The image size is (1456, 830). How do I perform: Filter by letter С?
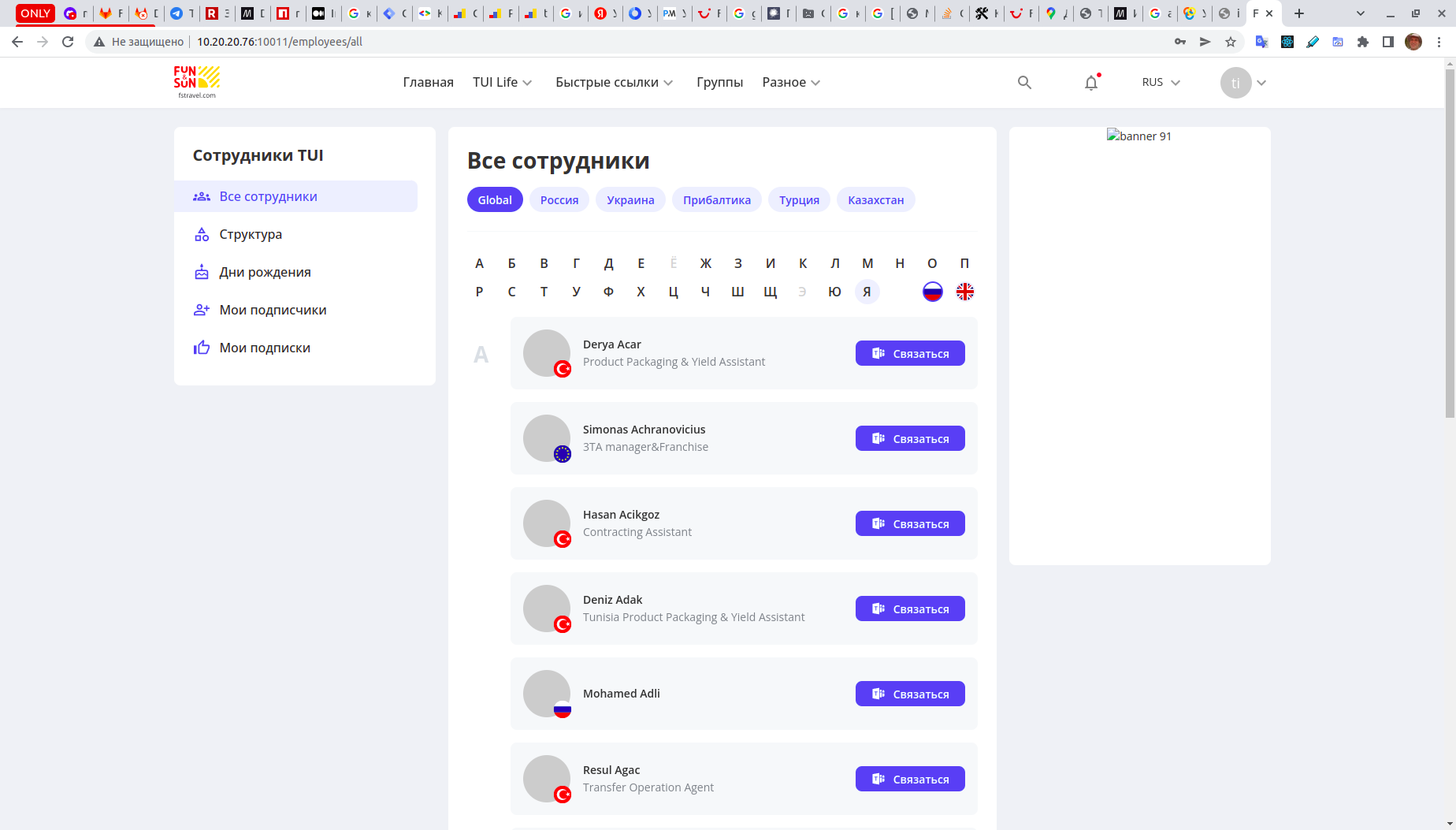point(511,292)
